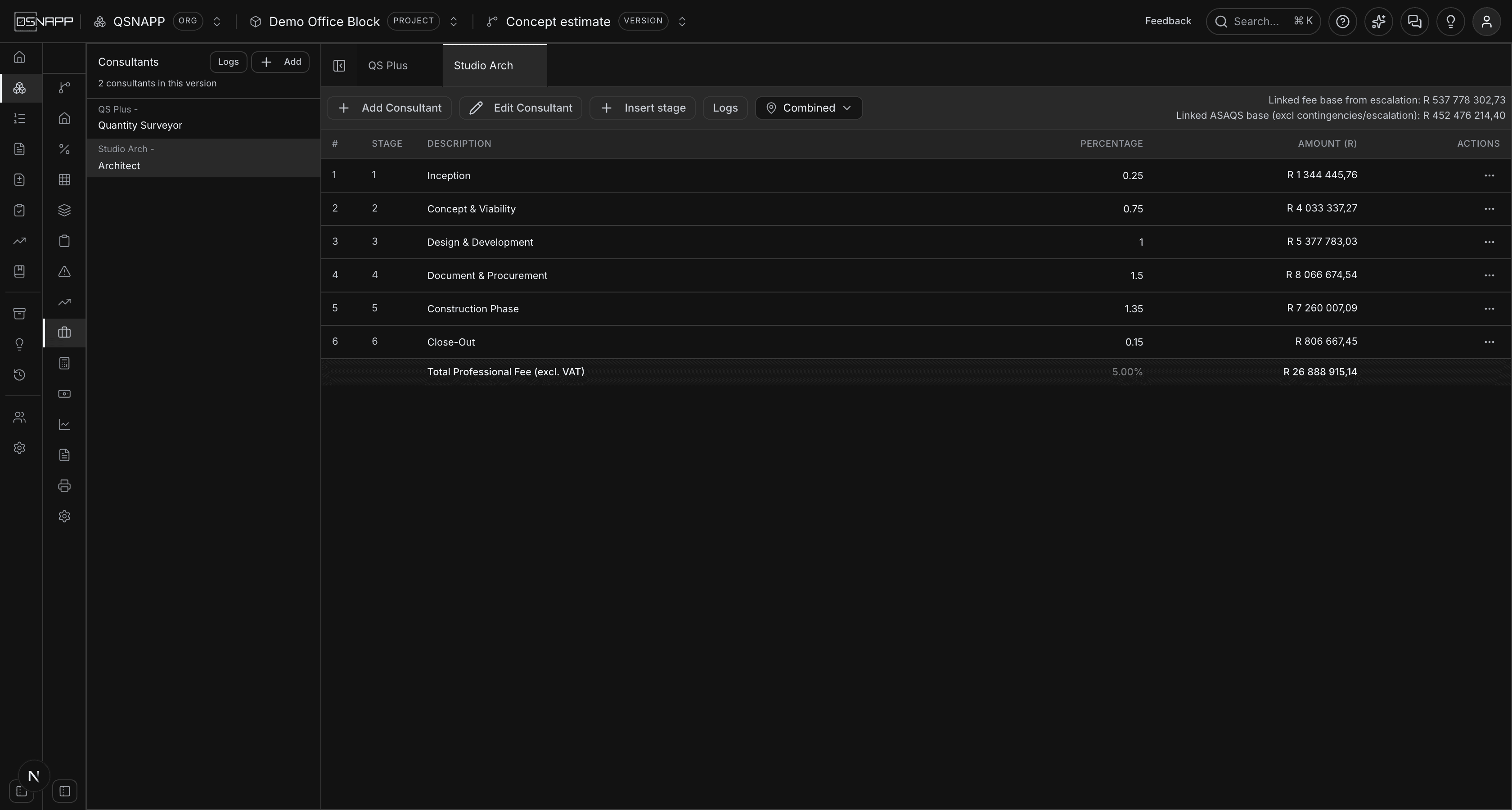Open actions menu for the Inception row
Viewport: 1512px width, 810px height.
[1489, 175]
